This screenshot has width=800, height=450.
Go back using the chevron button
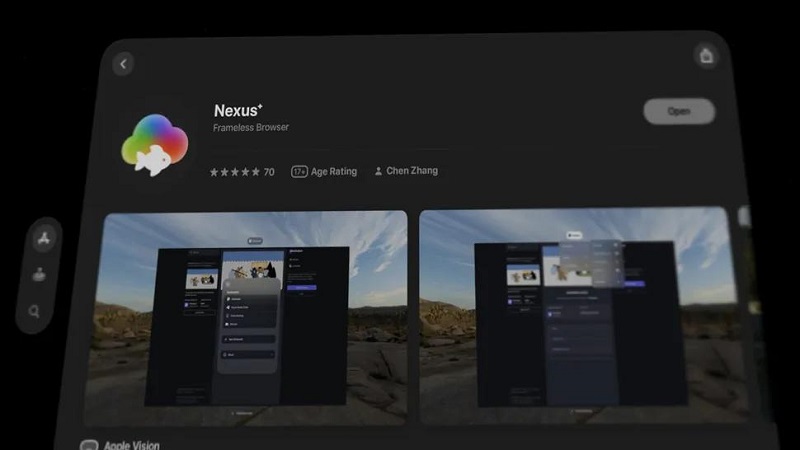click(123, 64)
